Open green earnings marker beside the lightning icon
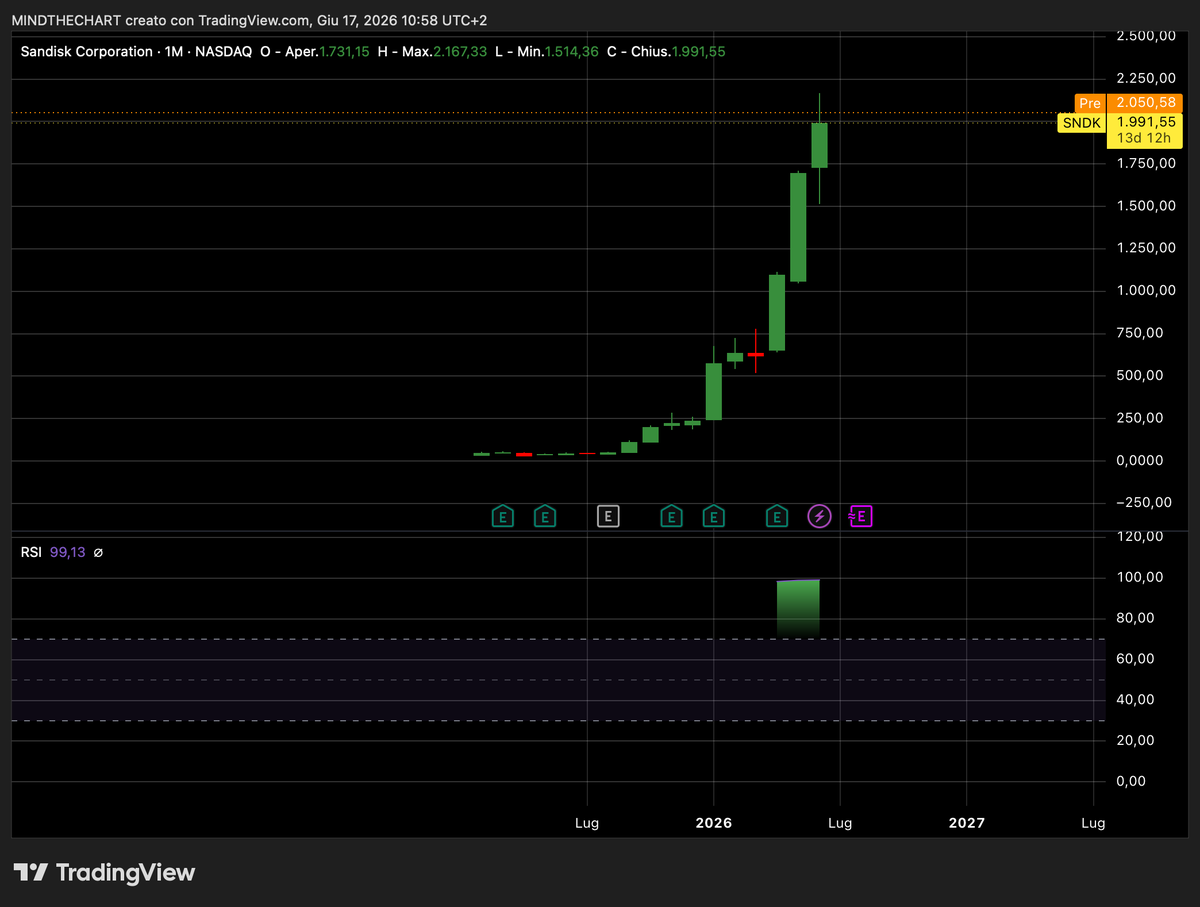1200x907 pixels. (x=776, y=517)
